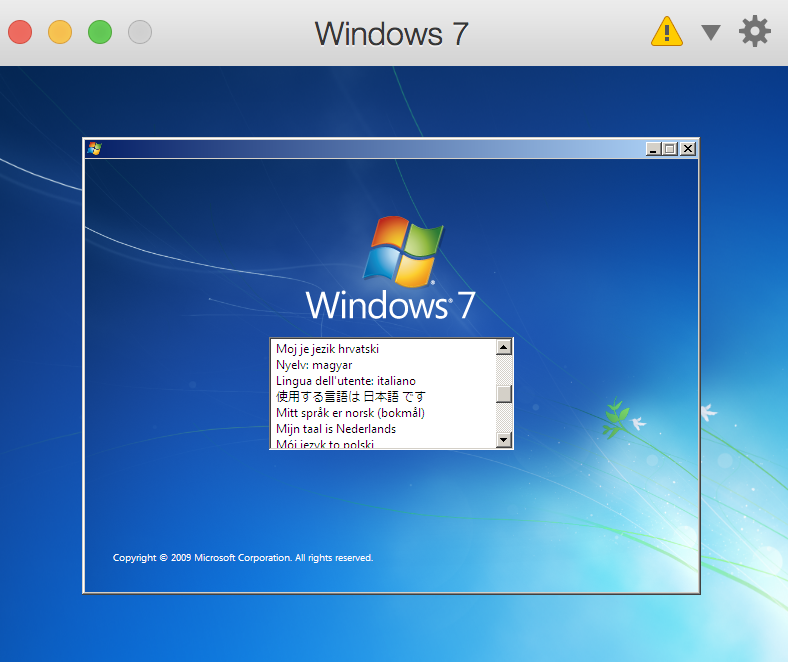Click the gray fourth titlebar button
The image size is (788, 662).
click(140, 32)
